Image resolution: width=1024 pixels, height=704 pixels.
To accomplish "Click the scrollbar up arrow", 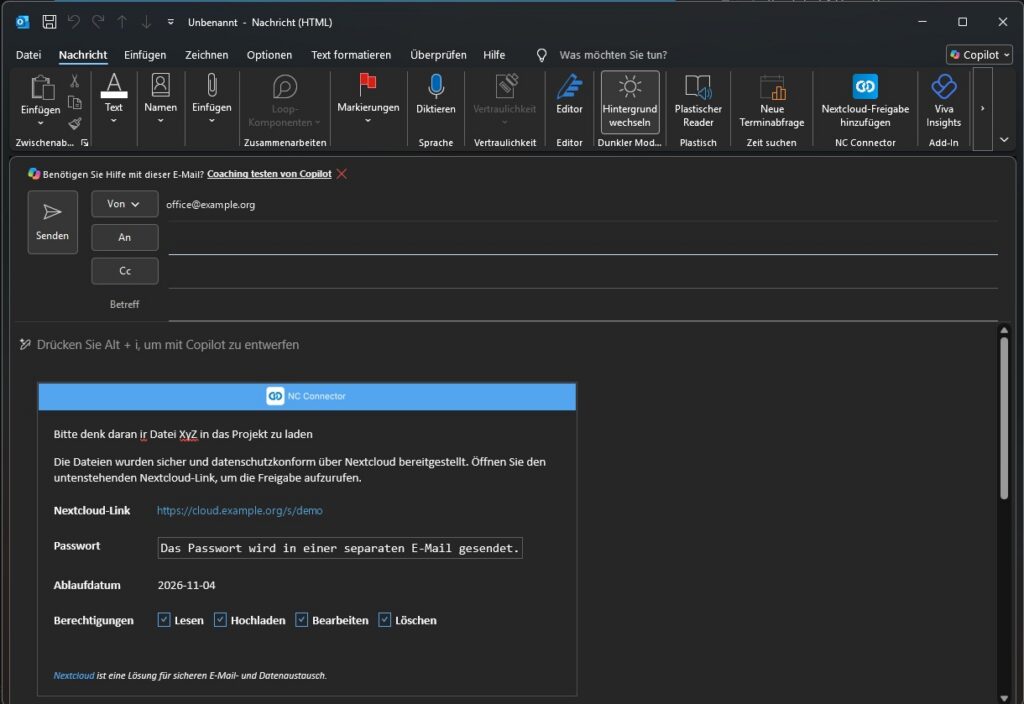I will 1004,330.
